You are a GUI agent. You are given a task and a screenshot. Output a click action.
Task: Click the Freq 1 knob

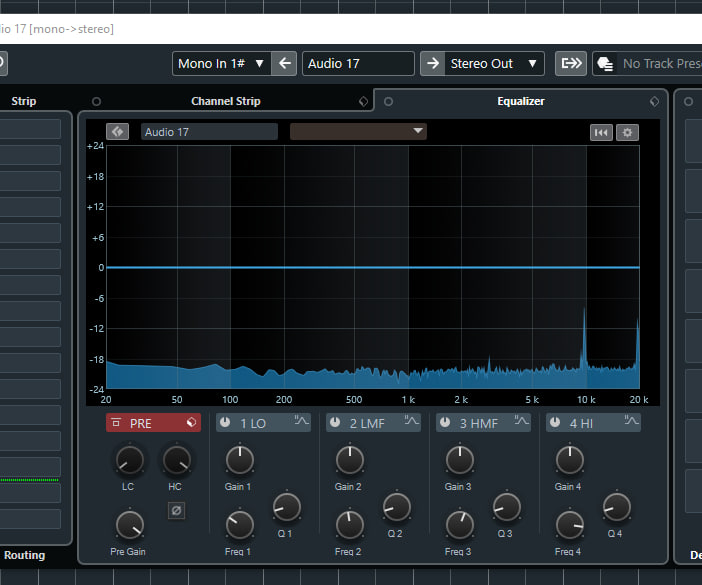240,525
